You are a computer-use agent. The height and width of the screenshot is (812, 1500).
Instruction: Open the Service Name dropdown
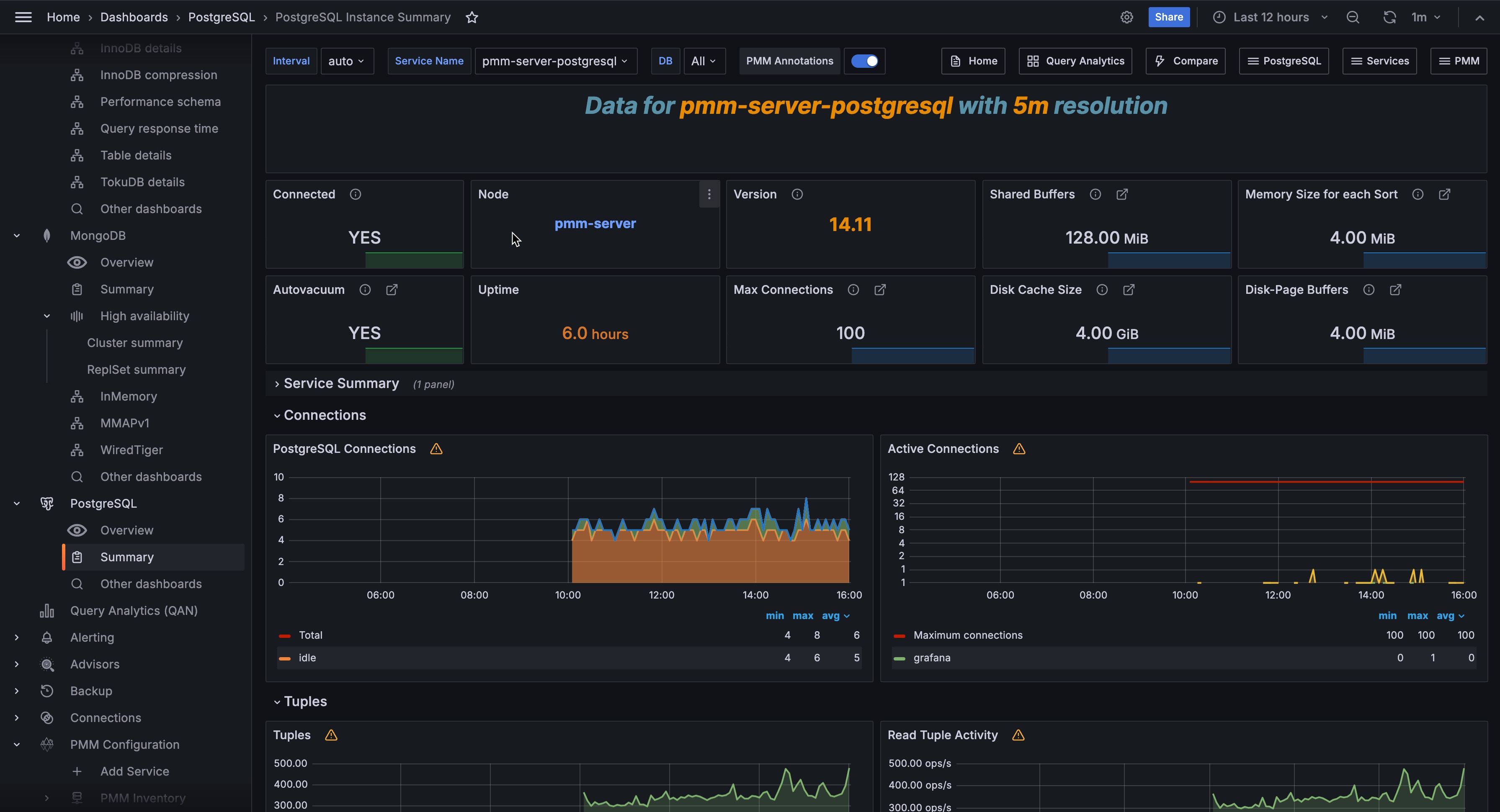click(556, 61)
